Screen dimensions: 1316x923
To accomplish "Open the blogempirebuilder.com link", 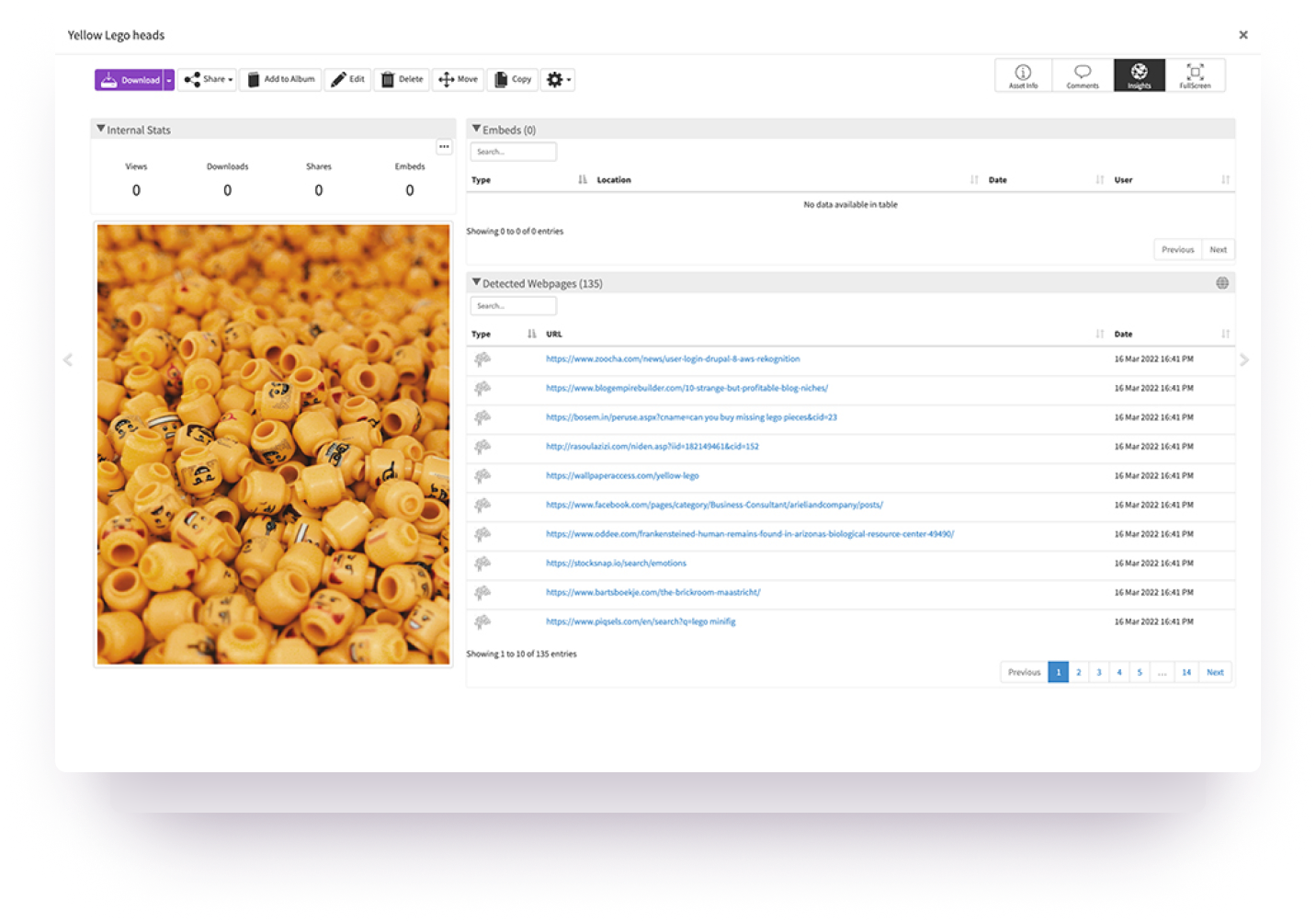I will coord(686,389).
